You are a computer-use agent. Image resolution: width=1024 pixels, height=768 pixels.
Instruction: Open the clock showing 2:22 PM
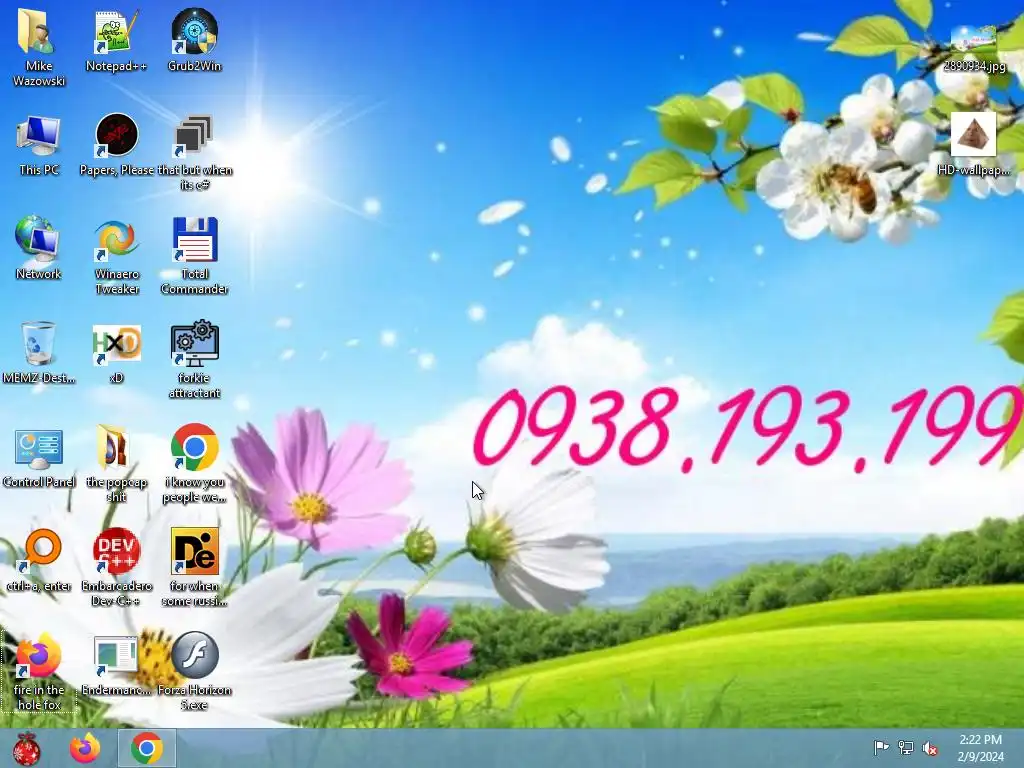coord(980,748)
